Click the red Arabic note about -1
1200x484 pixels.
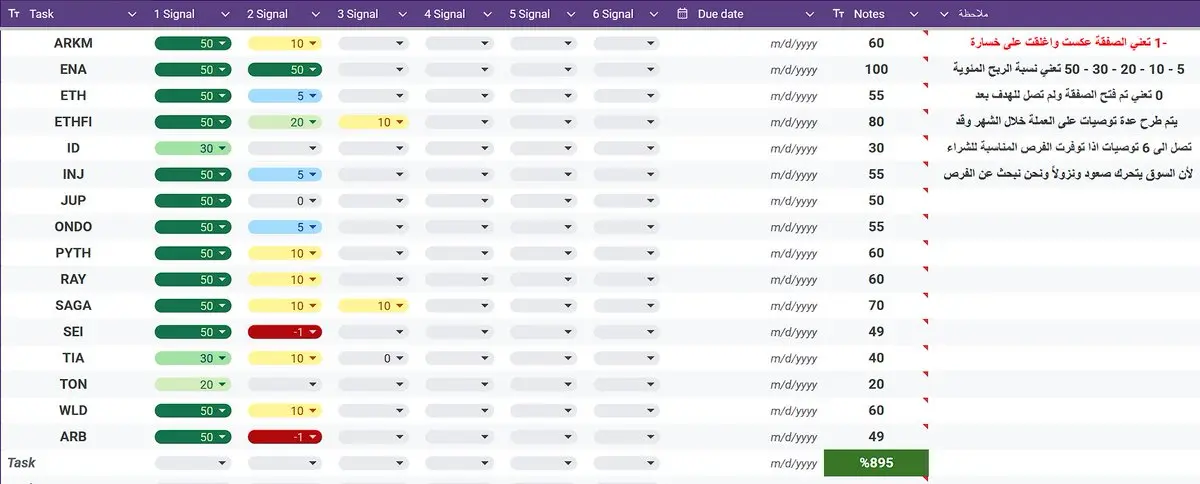click(1066, 43)
